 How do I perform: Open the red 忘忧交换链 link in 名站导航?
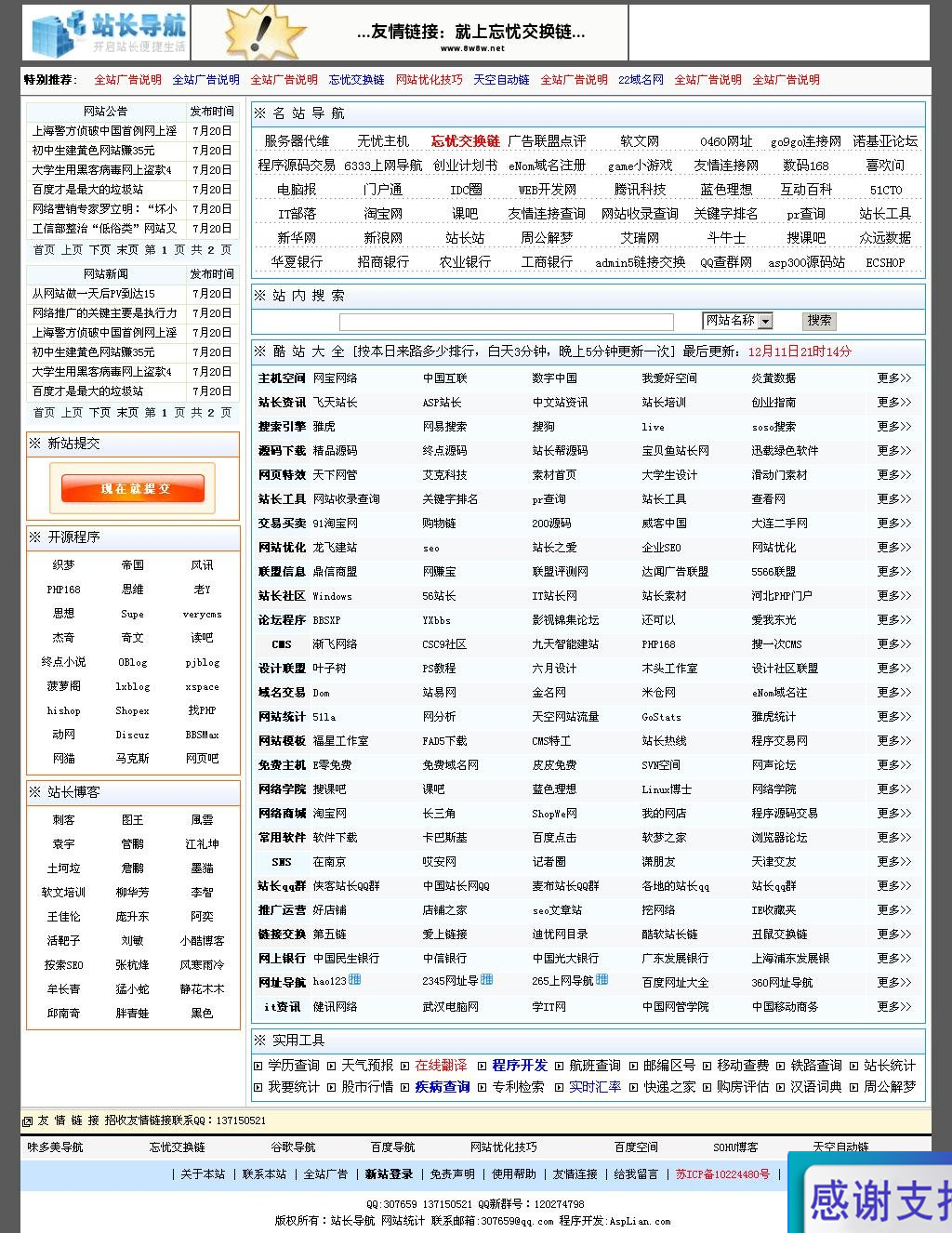(x=465, y=141)
